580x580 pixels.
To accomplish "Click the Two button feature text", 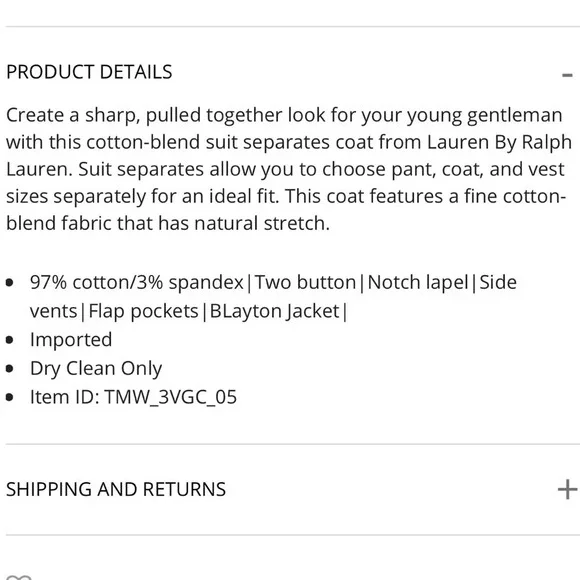I will (x=305, y=283).
